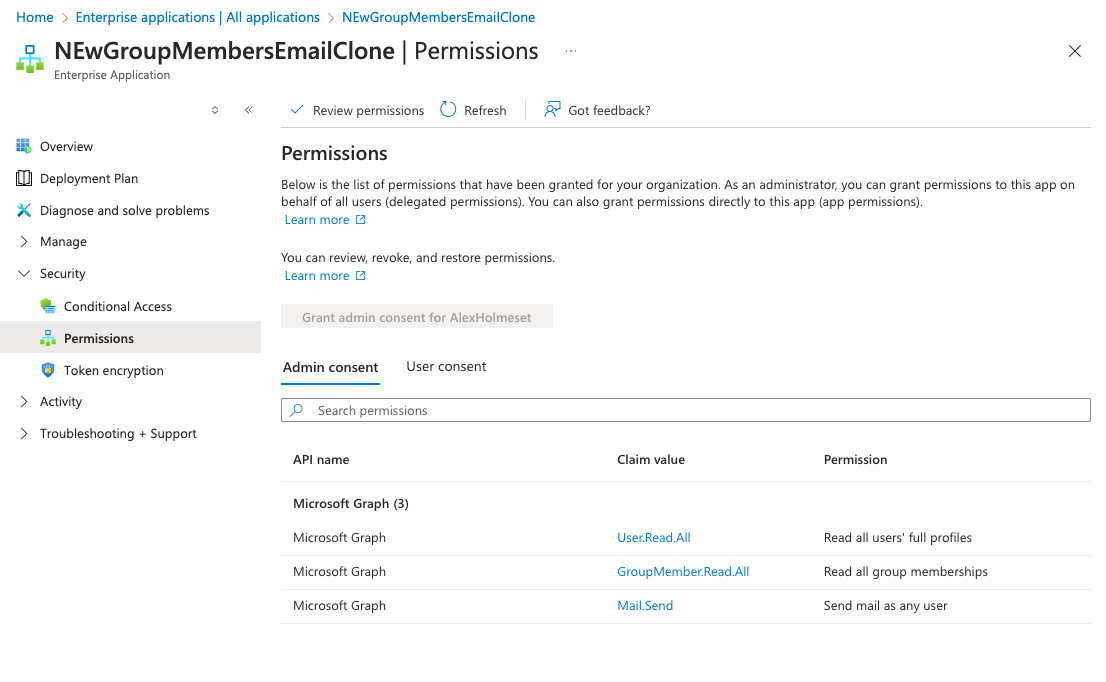Expand the Manage section
The image size is (1106, 682).
coord(24,242)
